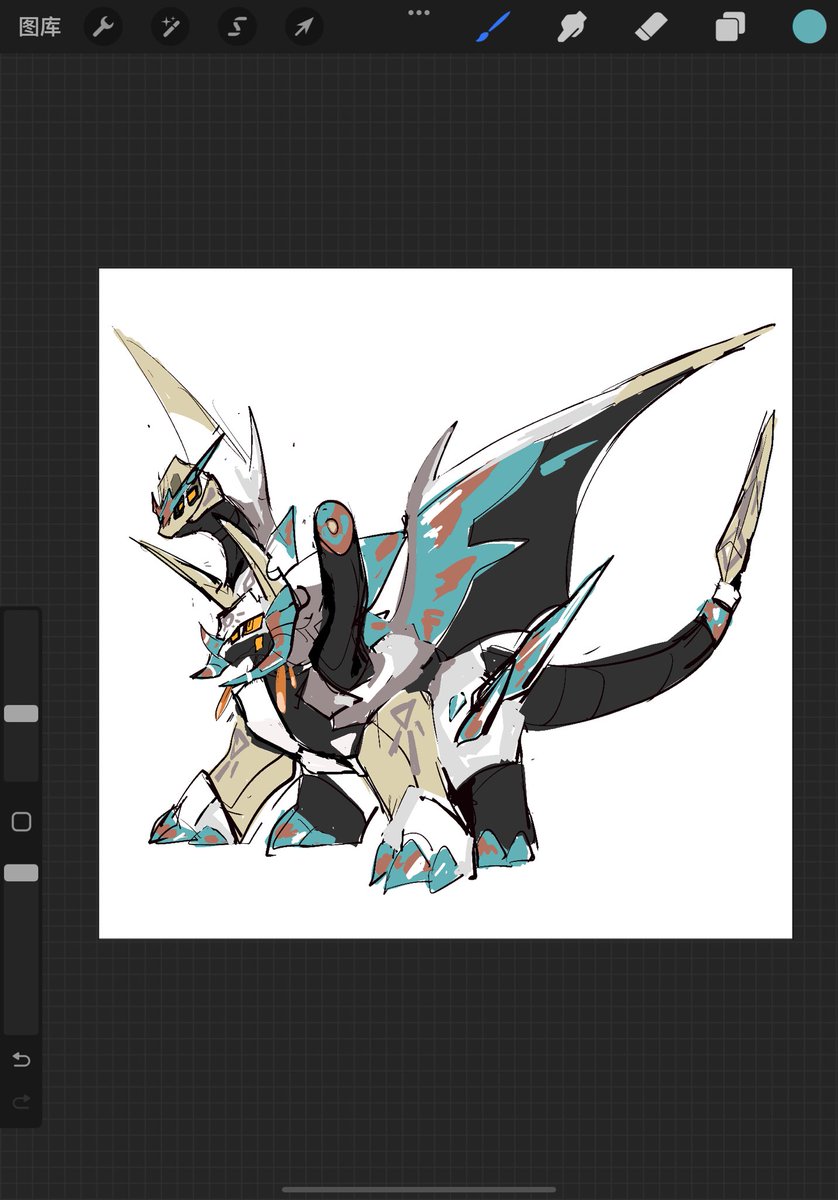Activate the Transform arrow tool
838x1200 pixels.
304,27
